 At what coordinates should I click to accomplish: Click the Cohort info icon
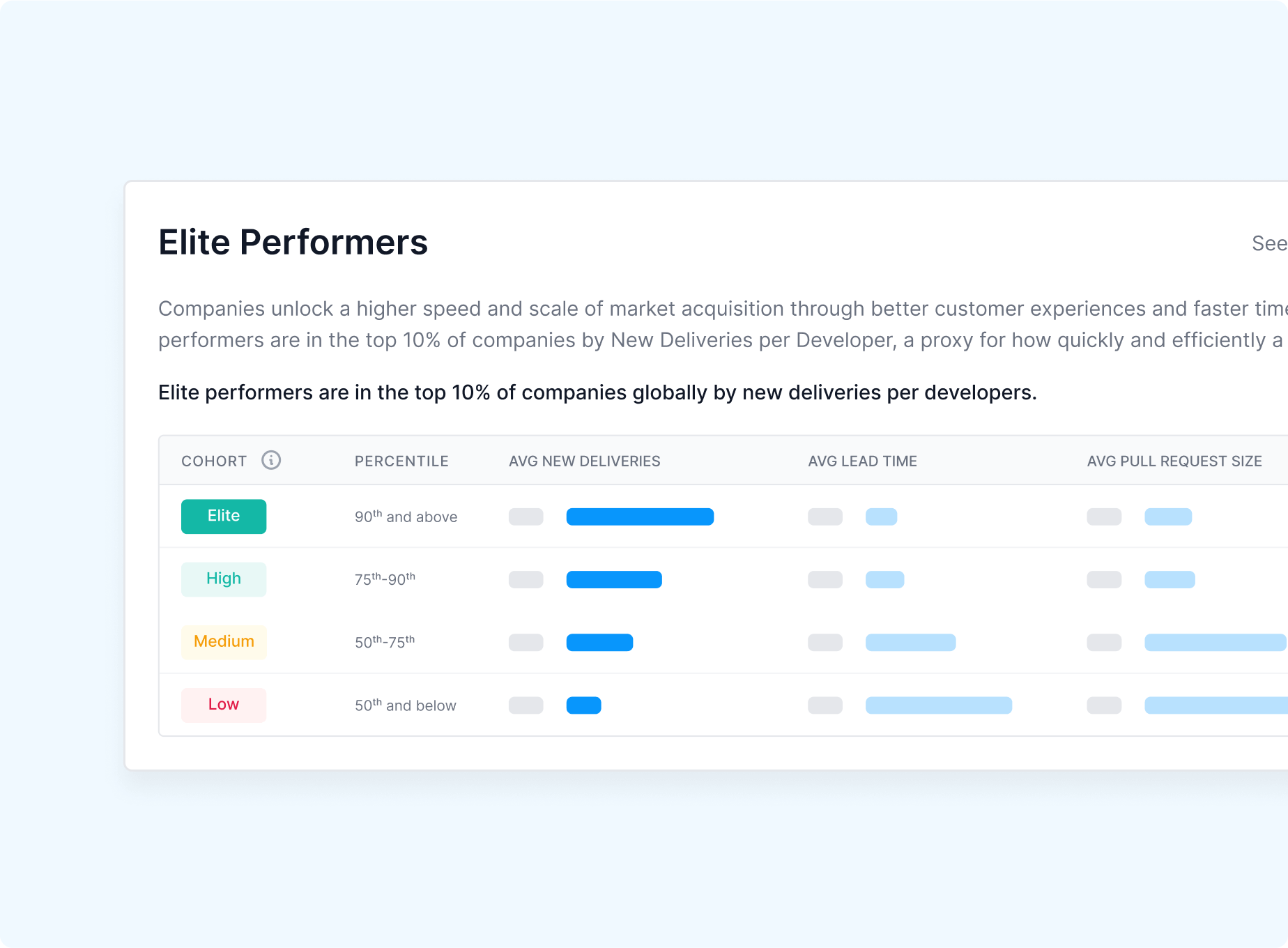coord(271,460)
